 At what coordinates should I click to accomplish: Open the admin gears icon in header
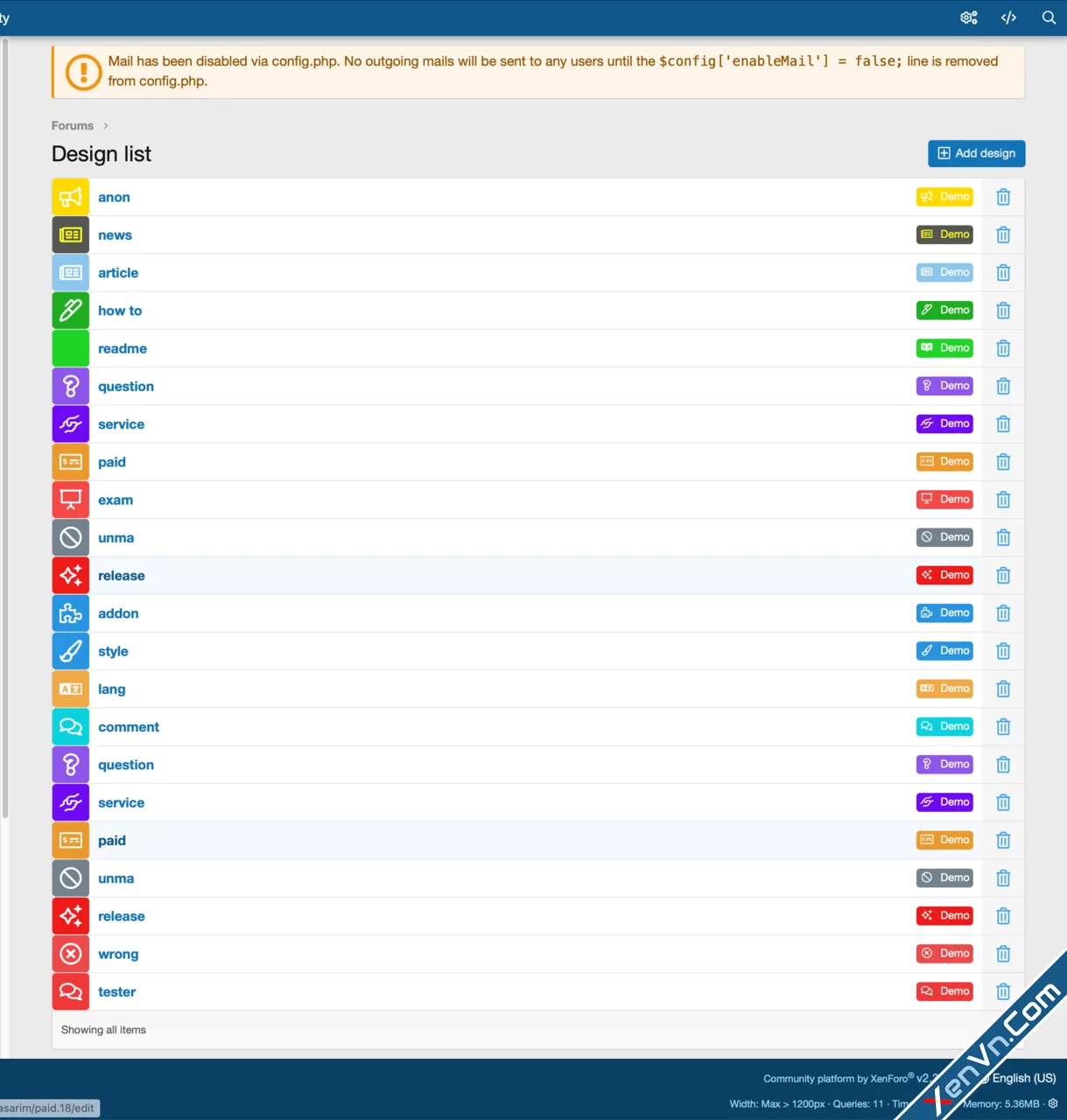(968, 17)
